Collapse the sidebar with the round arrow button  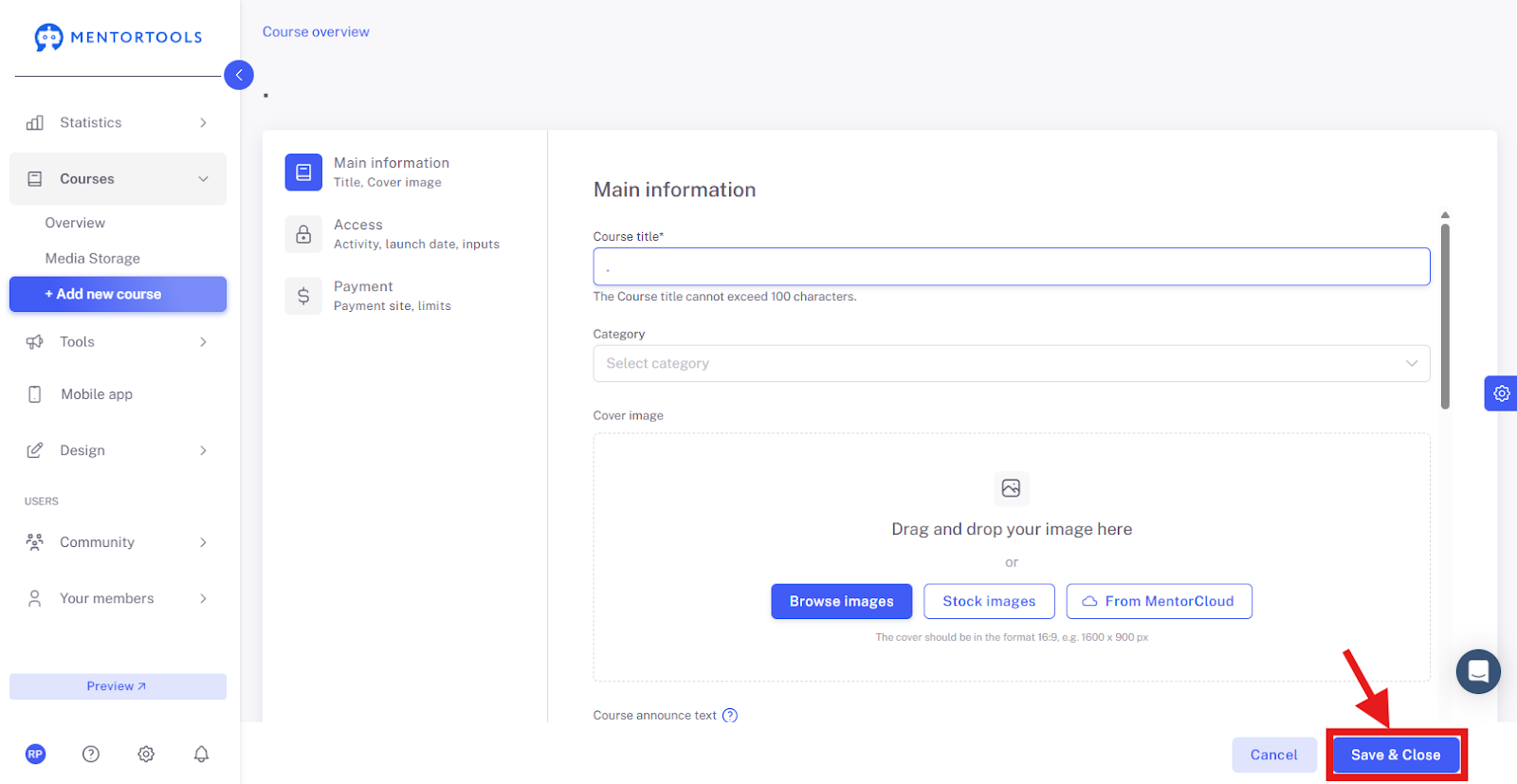tap(239, 75)
